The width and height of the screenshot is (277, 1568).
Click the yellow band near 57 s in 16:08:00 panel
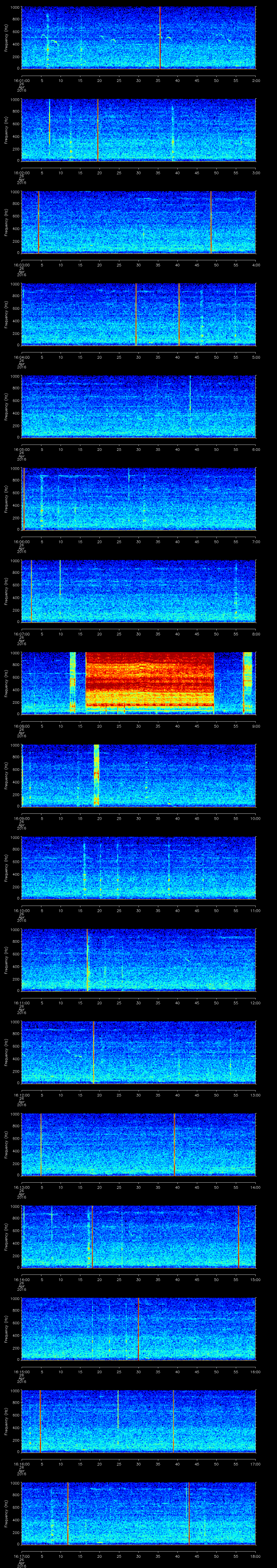click(x=247, y=682)
